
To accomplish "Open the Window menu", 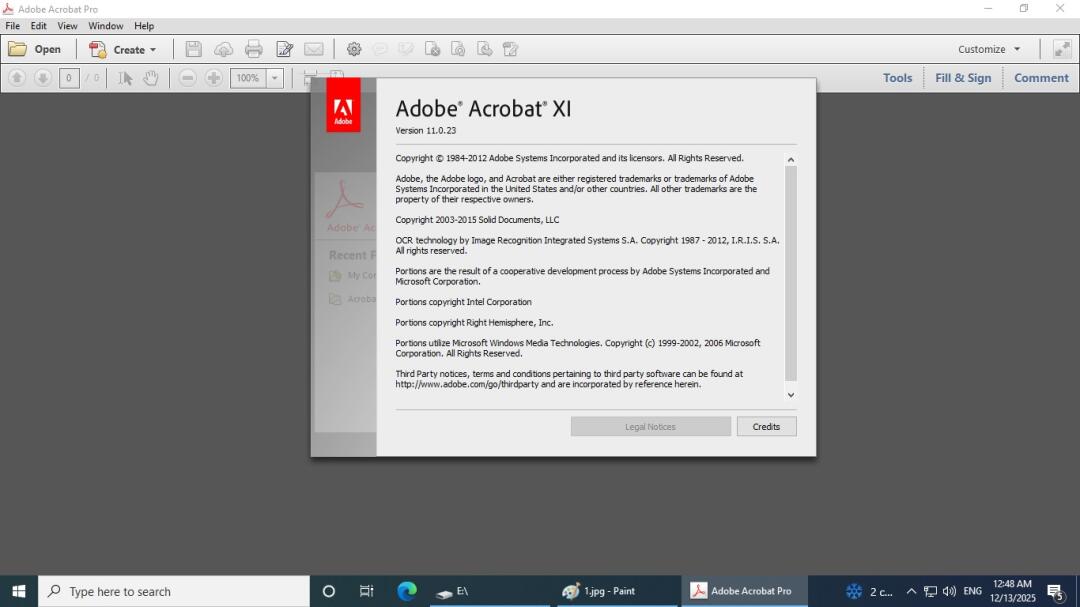I will click(x=105, y=26).
